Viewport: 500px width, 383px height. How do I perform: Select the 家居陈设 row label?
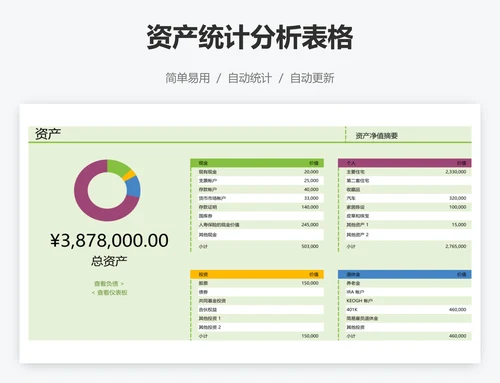click(355, 207)
